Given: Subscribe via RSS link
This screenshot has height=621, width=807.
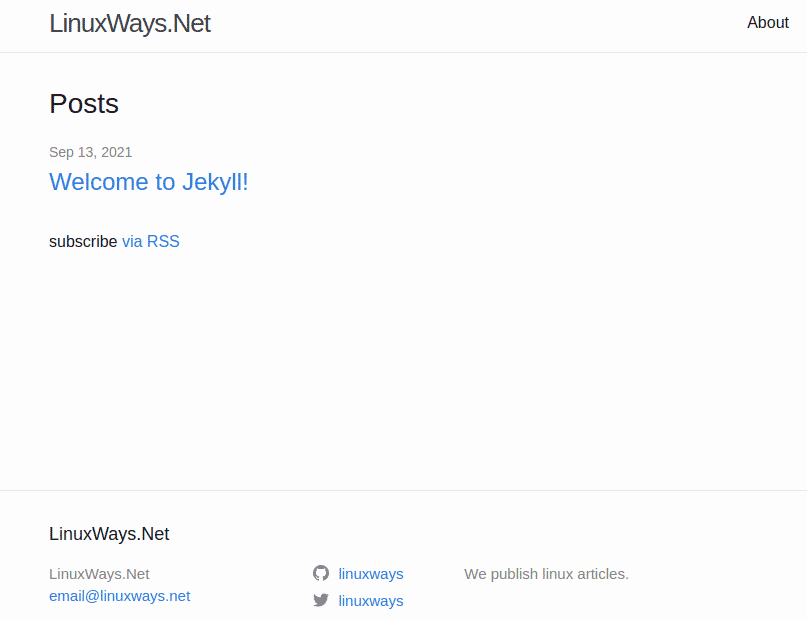Looking at the screenshot, I should point(151,241).
